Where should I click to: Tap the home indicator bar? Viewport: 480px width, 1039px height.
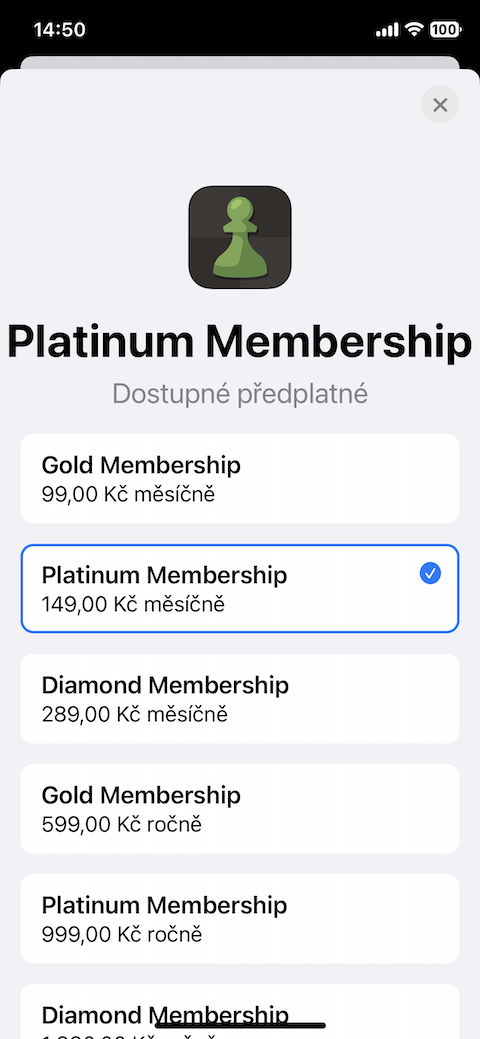pos(240,1026)
